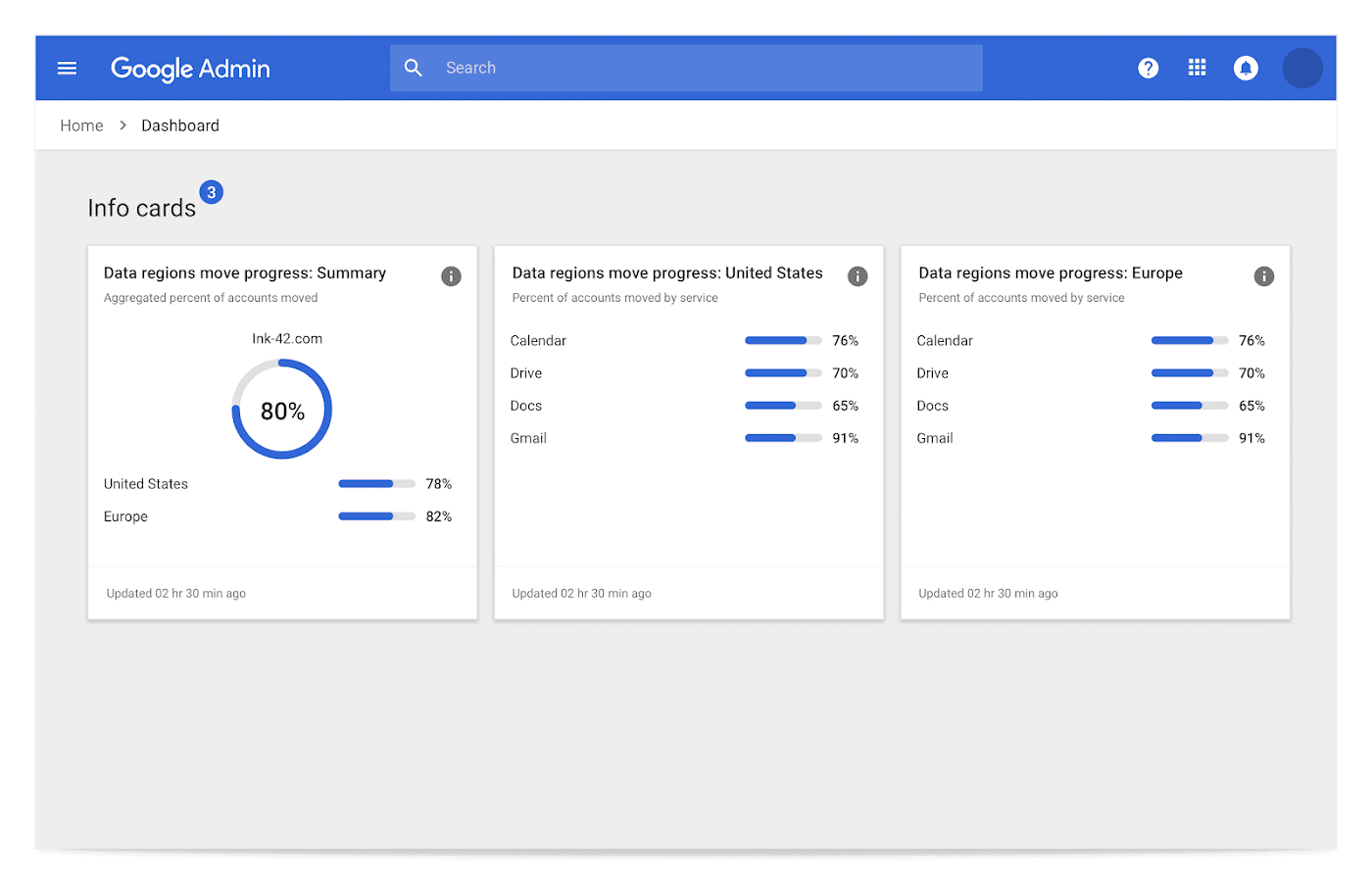Open the help center
This screenshot has width=1372, height=884.
pos(1148,68)
